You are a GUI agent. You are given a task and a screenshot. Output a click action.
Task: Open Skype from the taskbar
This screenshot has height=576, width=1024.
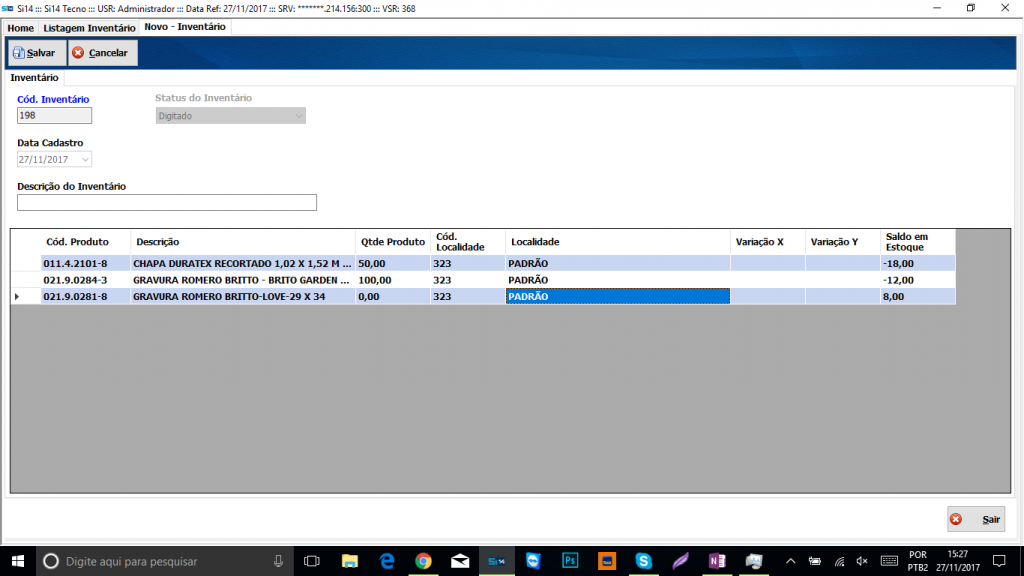tap(643, 561)
